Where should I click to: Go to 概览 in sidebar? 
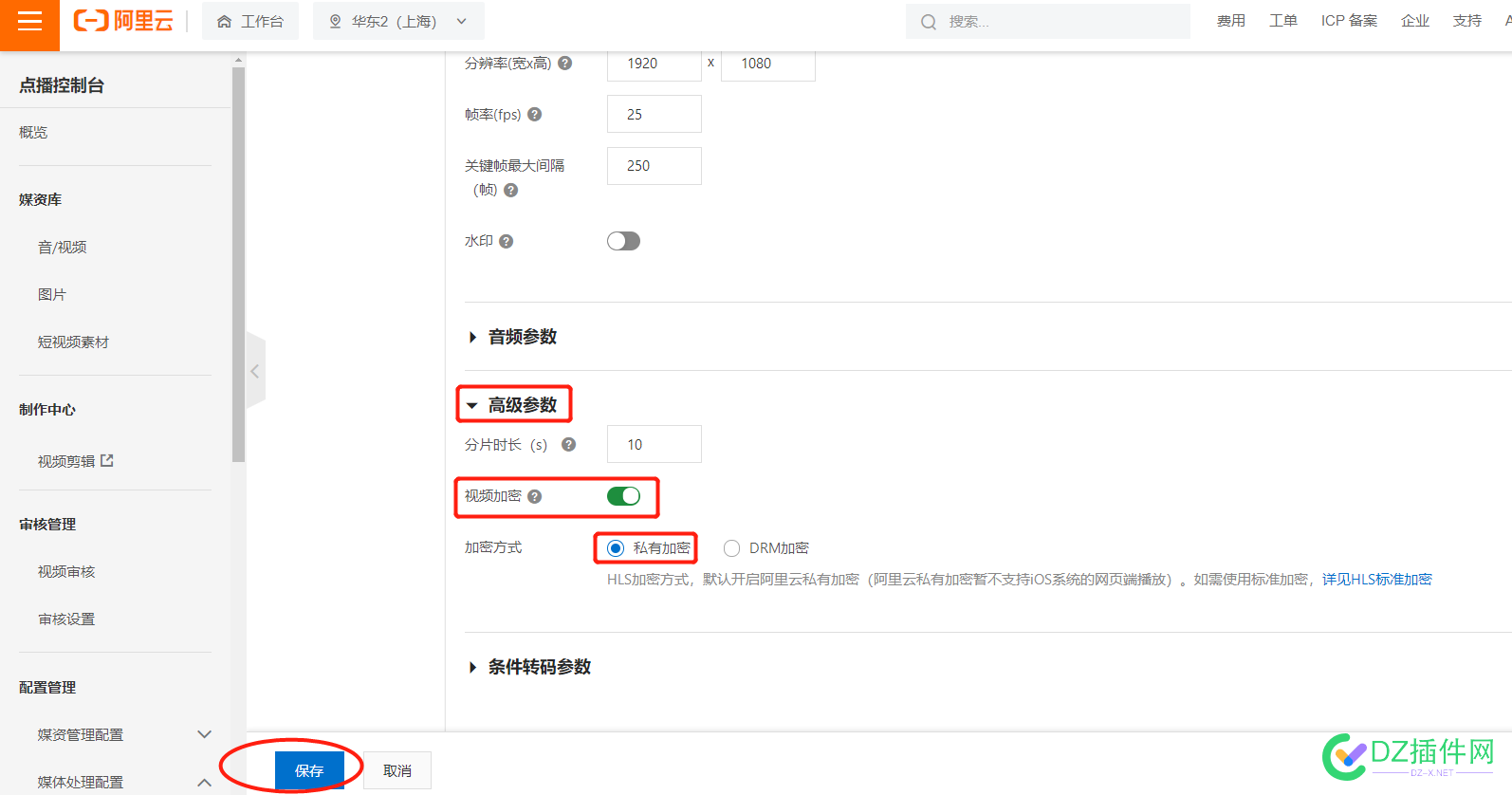(x=33, y=132)
